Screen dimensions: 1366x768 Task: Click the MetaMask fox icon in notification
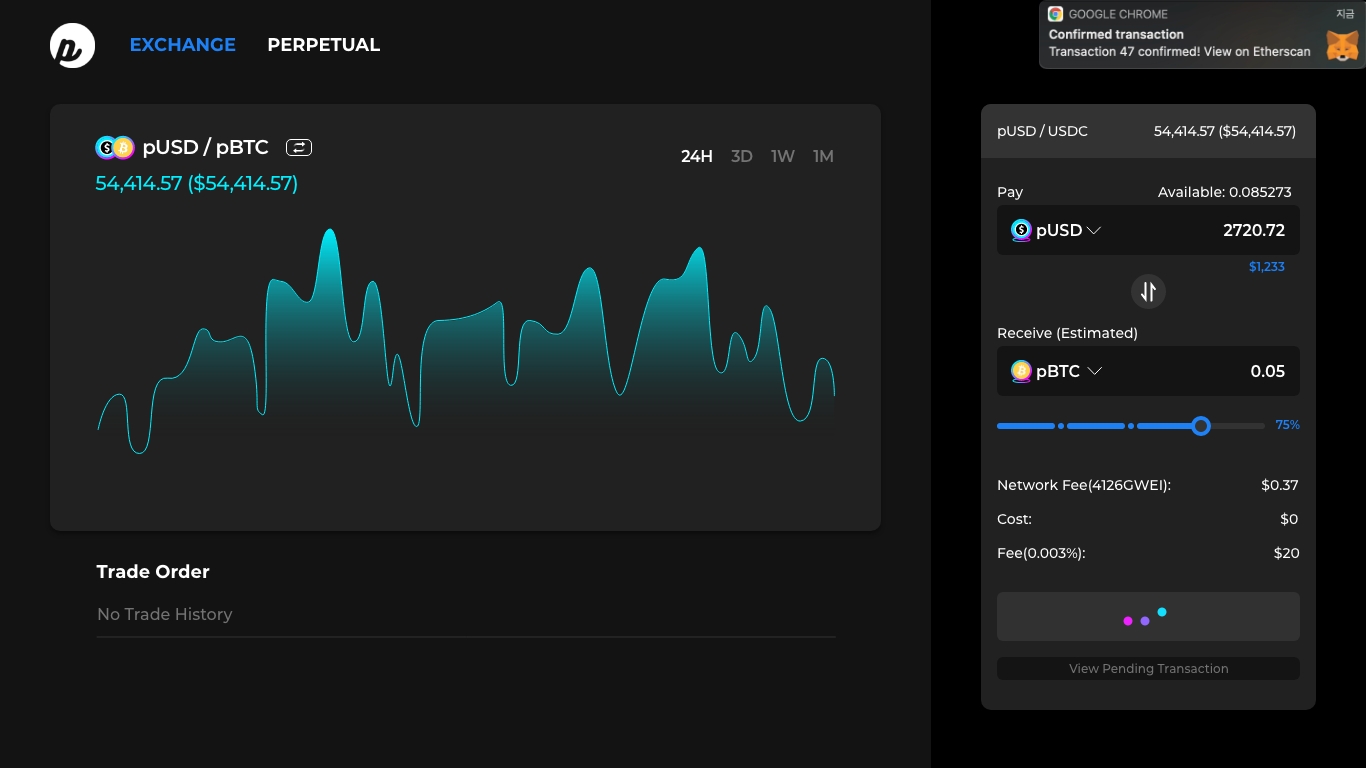point(1342,45)
